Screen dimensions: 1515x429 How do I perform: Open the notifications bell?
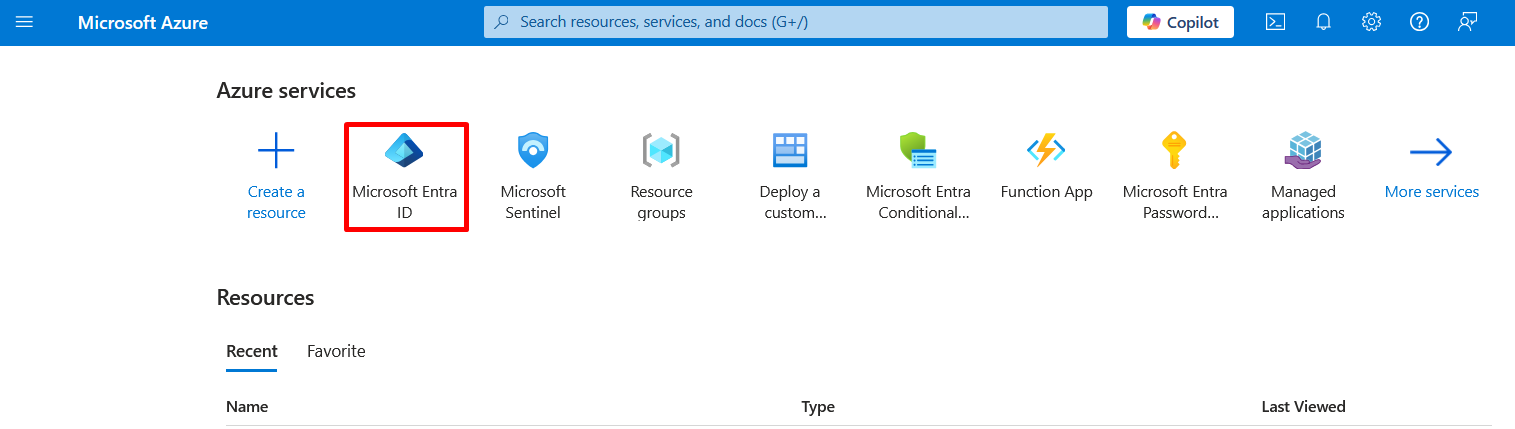(1323, 22)
